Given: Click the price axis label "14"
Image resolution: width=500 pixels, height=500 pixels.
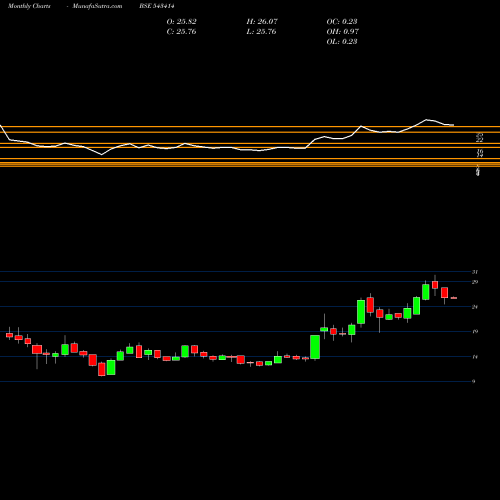Looking at the screenshot, I should [475, 357].
